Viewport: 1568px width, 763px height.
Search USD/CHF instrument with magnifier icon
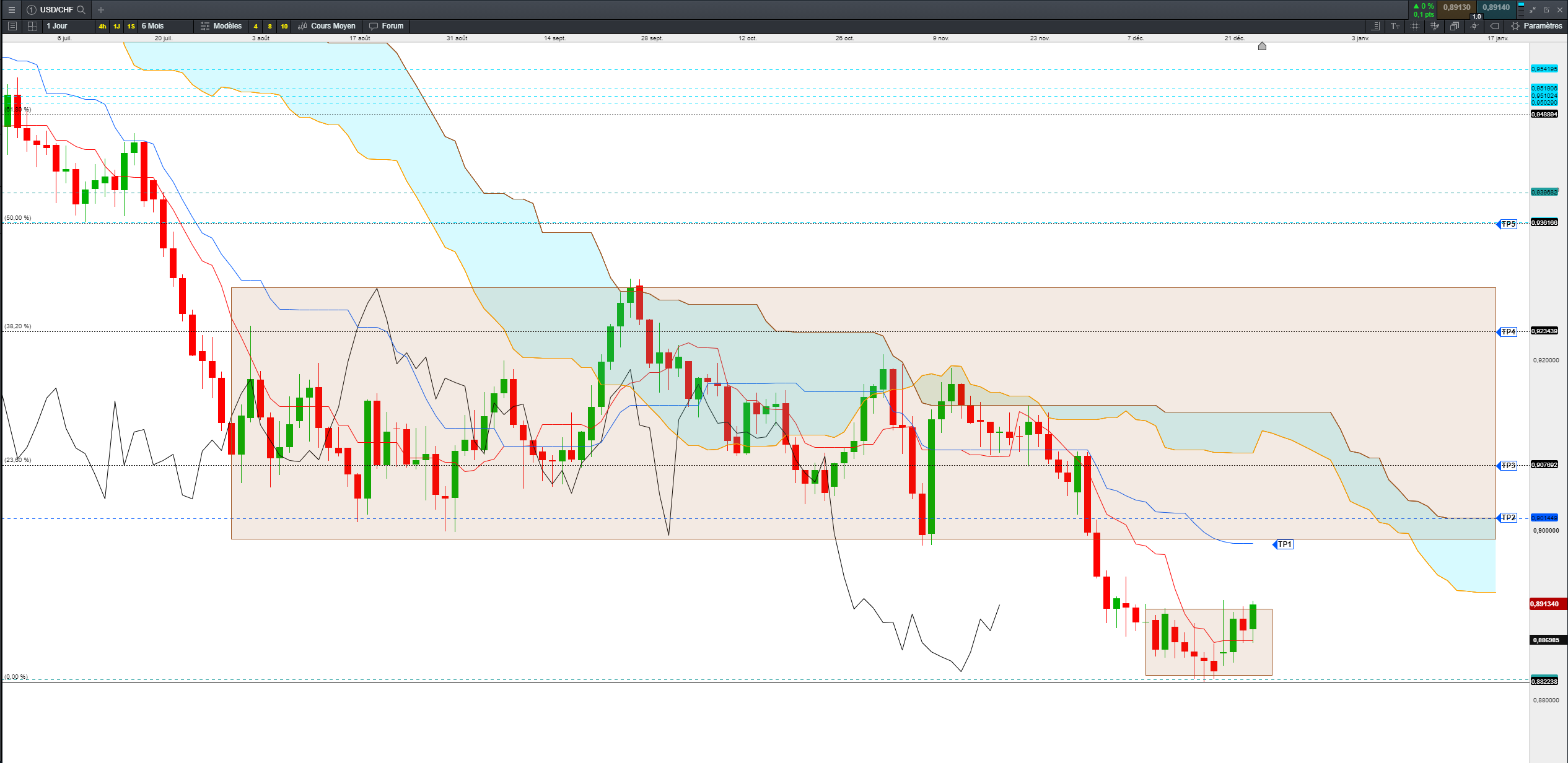click(81, 9)
